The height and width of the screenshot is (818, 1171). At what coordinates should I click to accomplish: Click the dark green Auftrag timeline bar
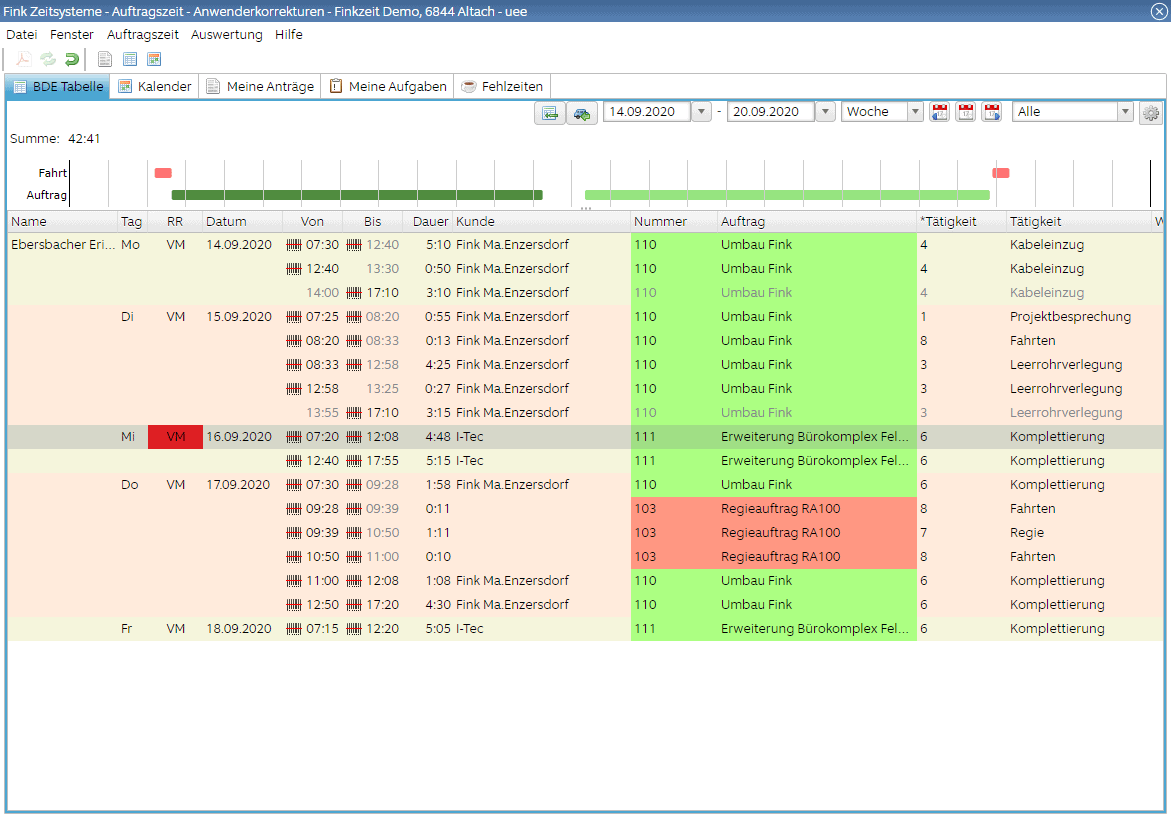coord(357,195)
